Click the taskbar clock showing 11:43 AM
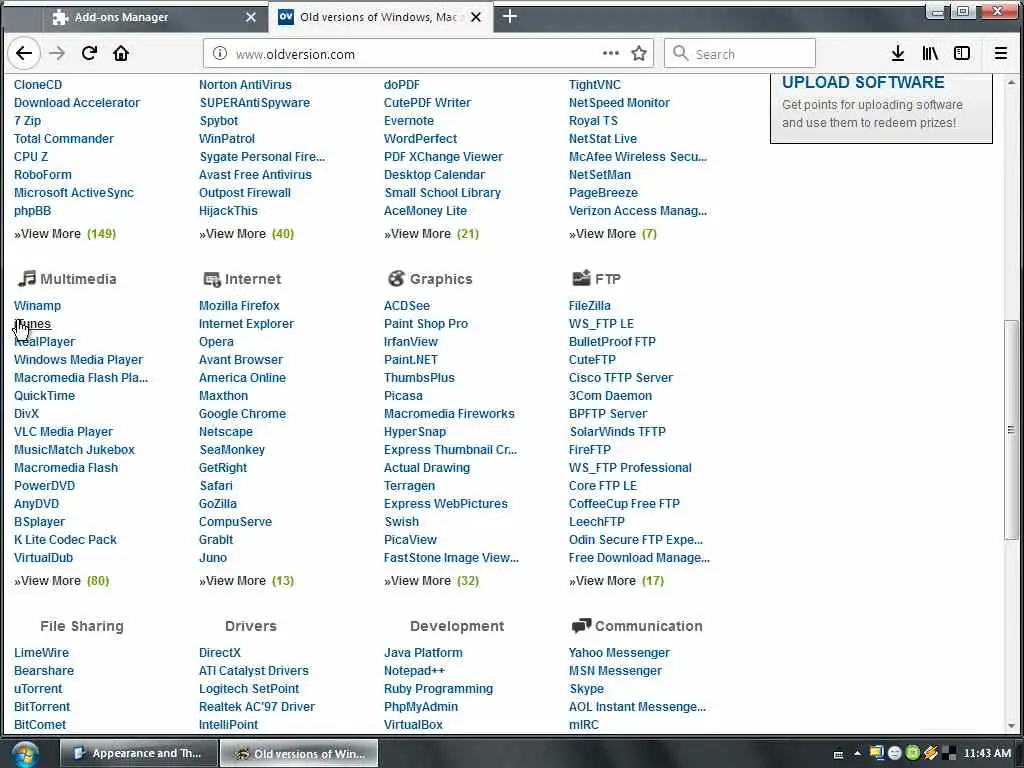Viewport: 1024px width, 768px height. pos(987,754)
